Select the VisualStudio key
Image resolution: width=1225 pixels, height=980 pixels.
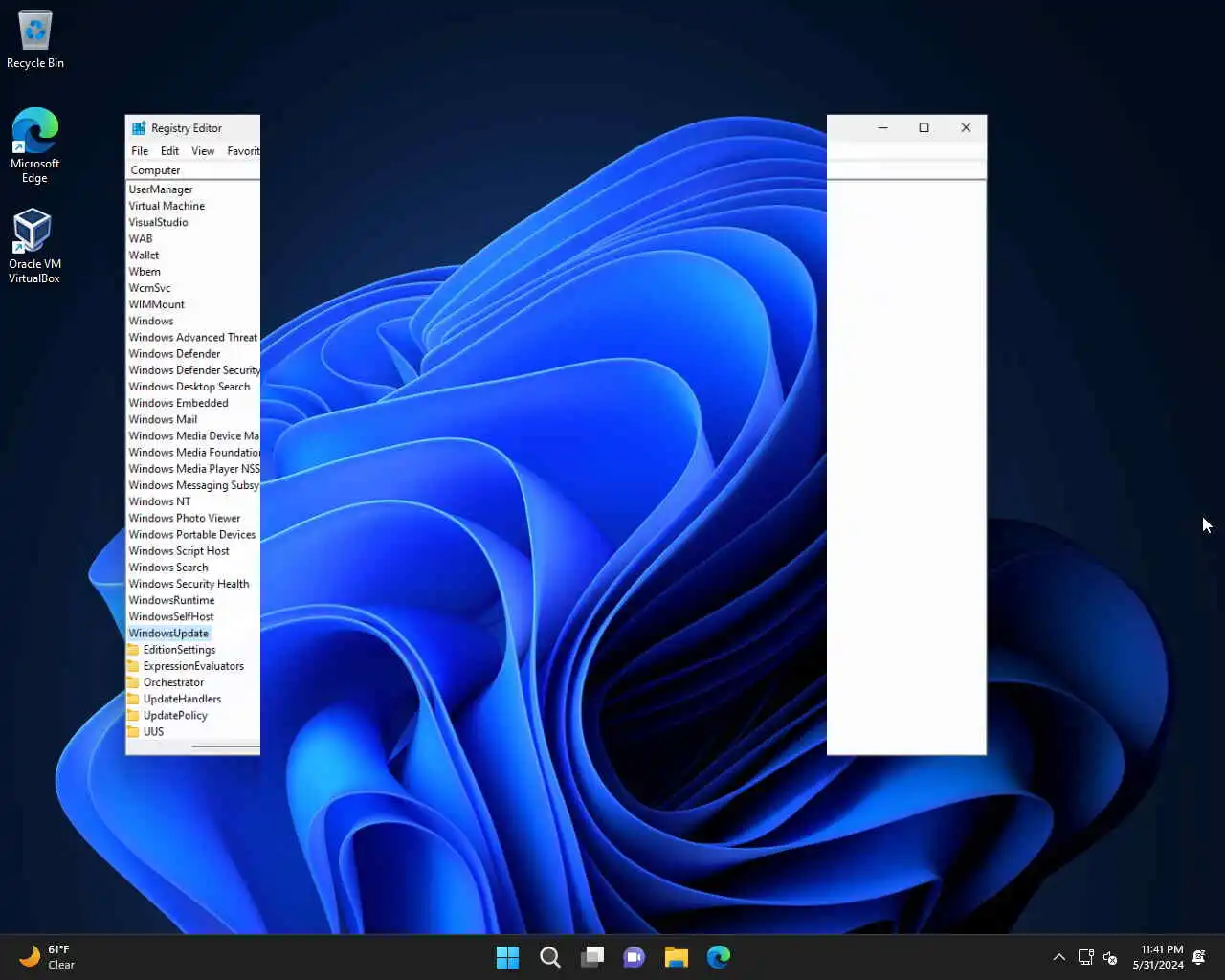point(158,222)
